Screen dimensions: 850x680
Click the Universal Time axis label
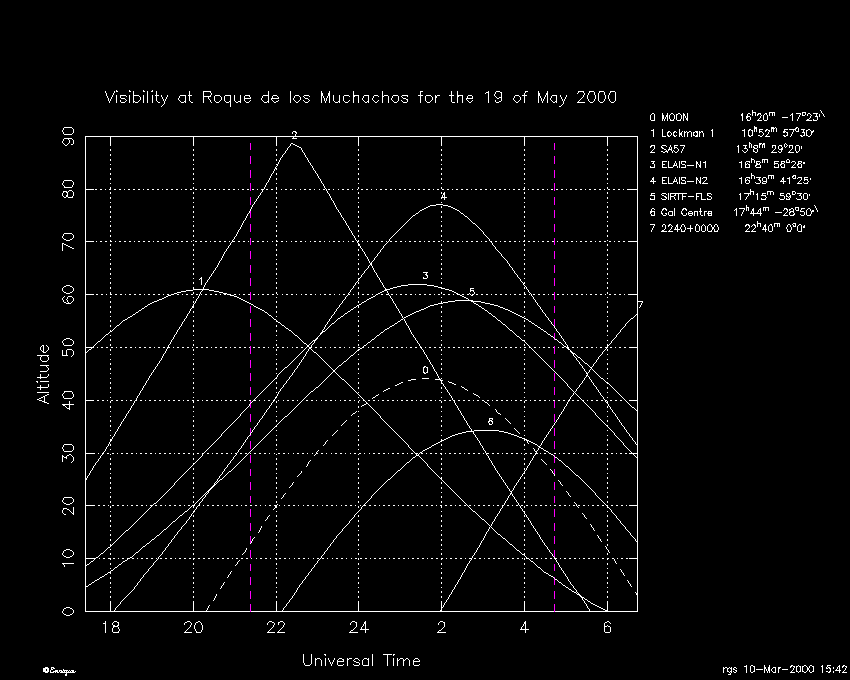[x=361, y=661]
